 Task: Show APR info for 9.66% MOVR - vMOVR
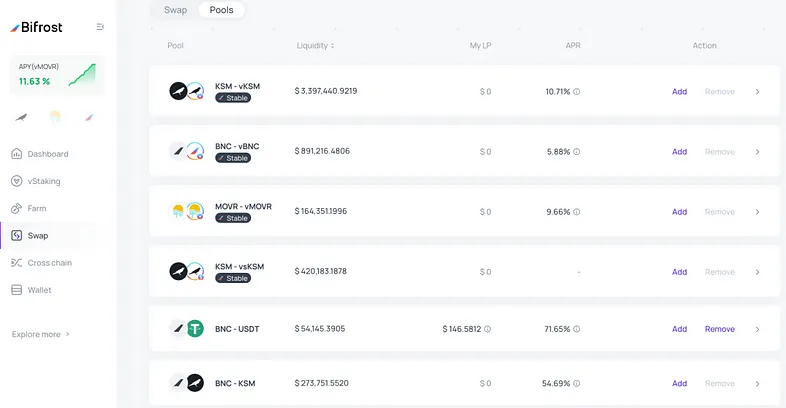(576, 212)
